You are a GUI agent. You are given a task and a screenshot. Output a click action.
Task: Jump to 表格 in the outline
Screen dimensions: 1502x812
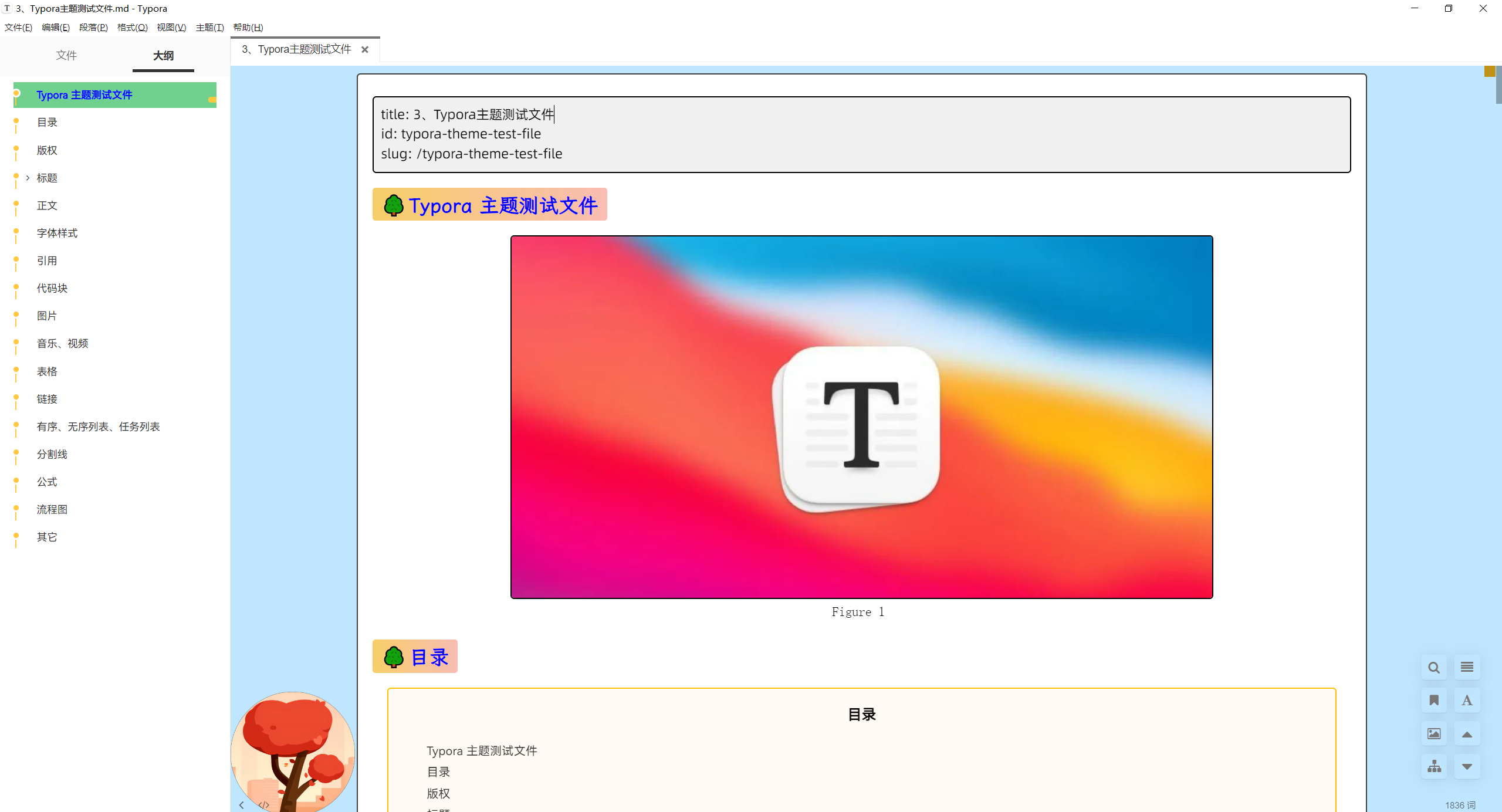click(47, 371)
